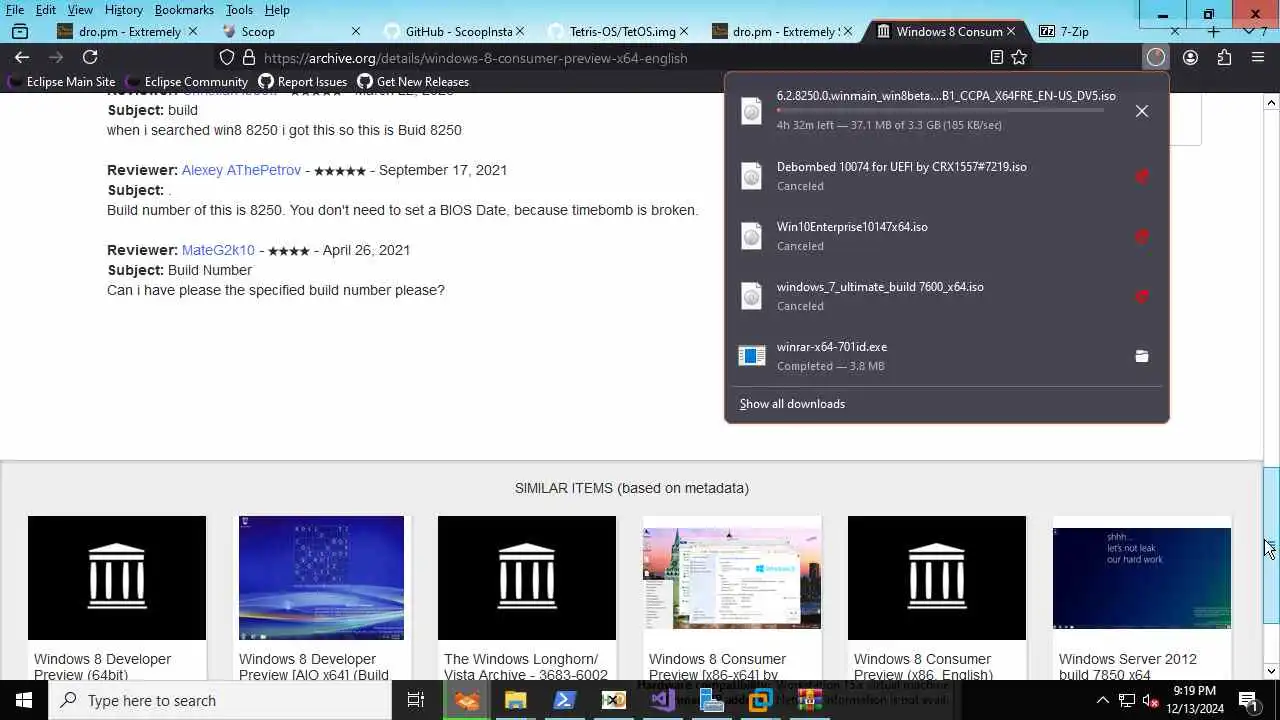
Task: Retry windows_7_ultimate_build 7600 download
Action: click(x=1142, y=296)
